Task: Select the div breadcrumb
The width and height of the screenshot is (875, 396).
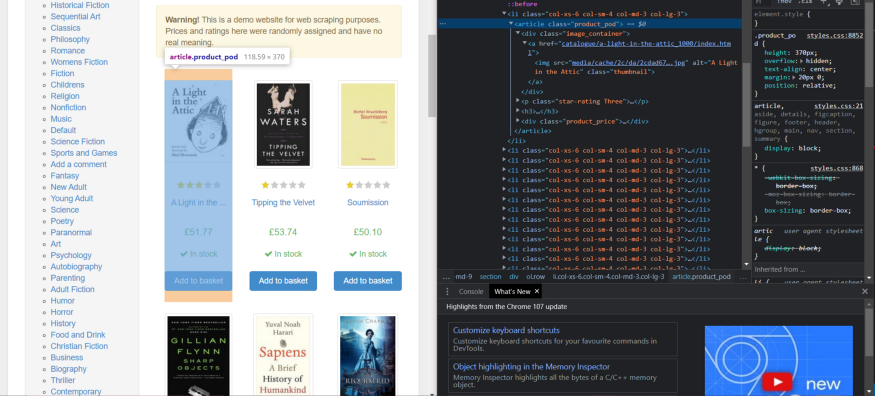Action: (513, 277)
